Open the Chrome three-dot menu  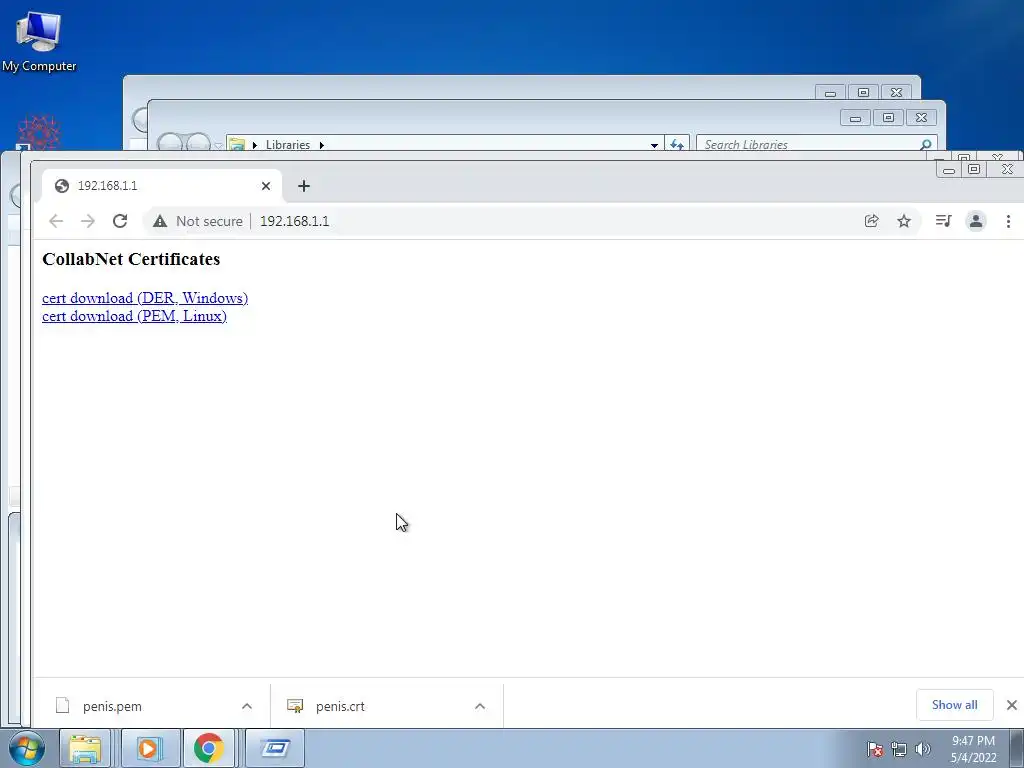(1008, 221)
